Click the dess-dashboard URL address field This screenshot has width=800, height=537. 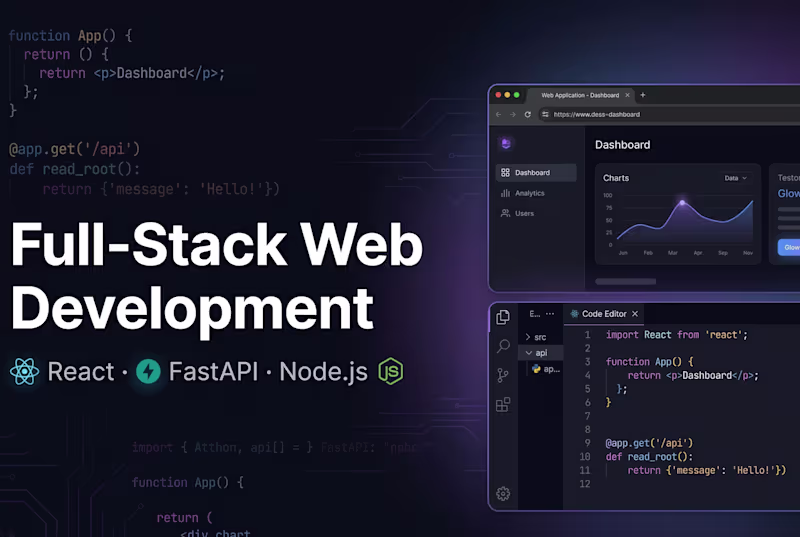(x=596, y=114)
